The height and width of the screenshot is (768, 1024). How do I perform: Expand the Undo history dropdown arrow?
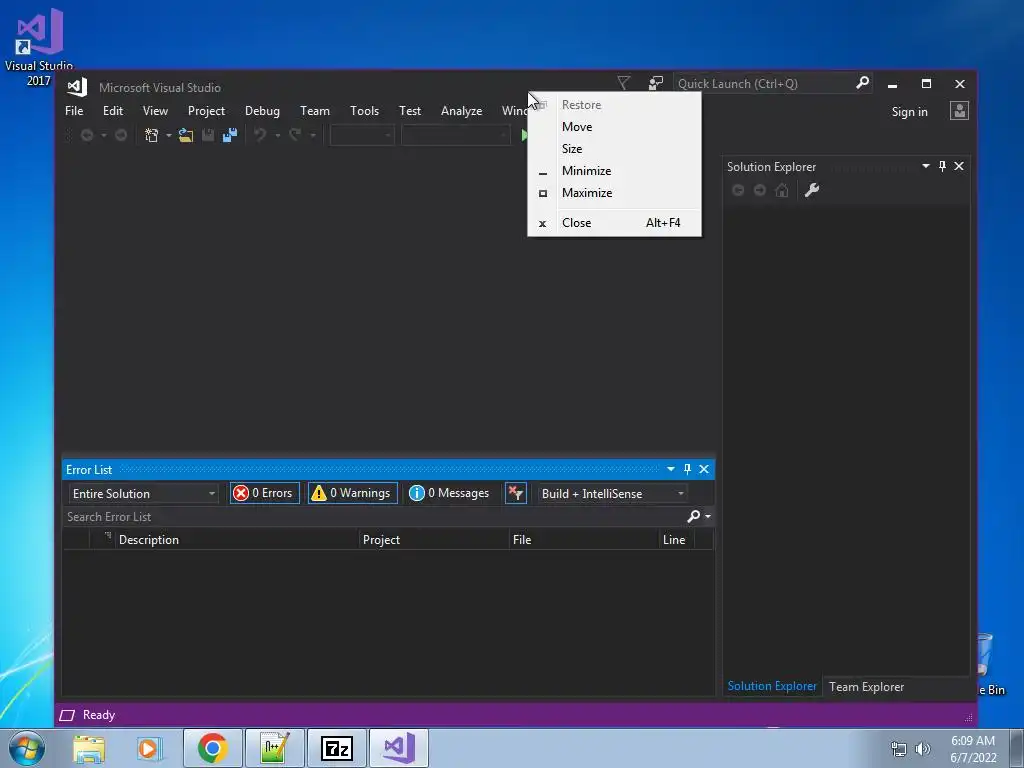point(278,136)
